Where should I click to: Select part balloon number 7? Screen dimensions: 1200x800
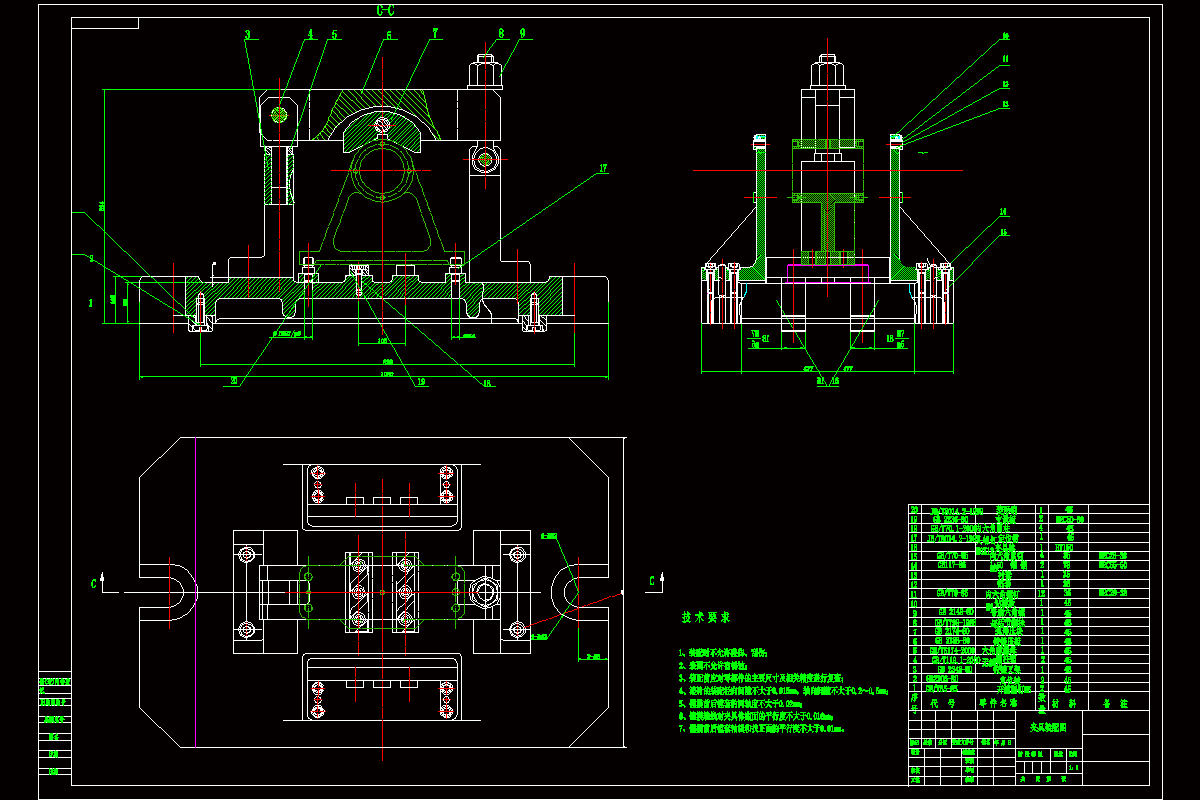click(x=435, y=33)
